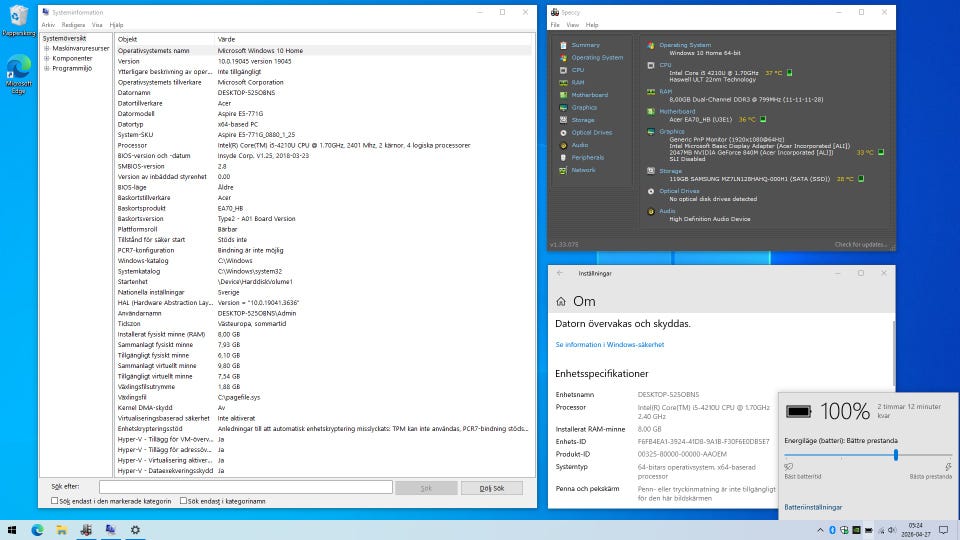Open Batteriinställningar link in battery flyout

coord(813,507)
